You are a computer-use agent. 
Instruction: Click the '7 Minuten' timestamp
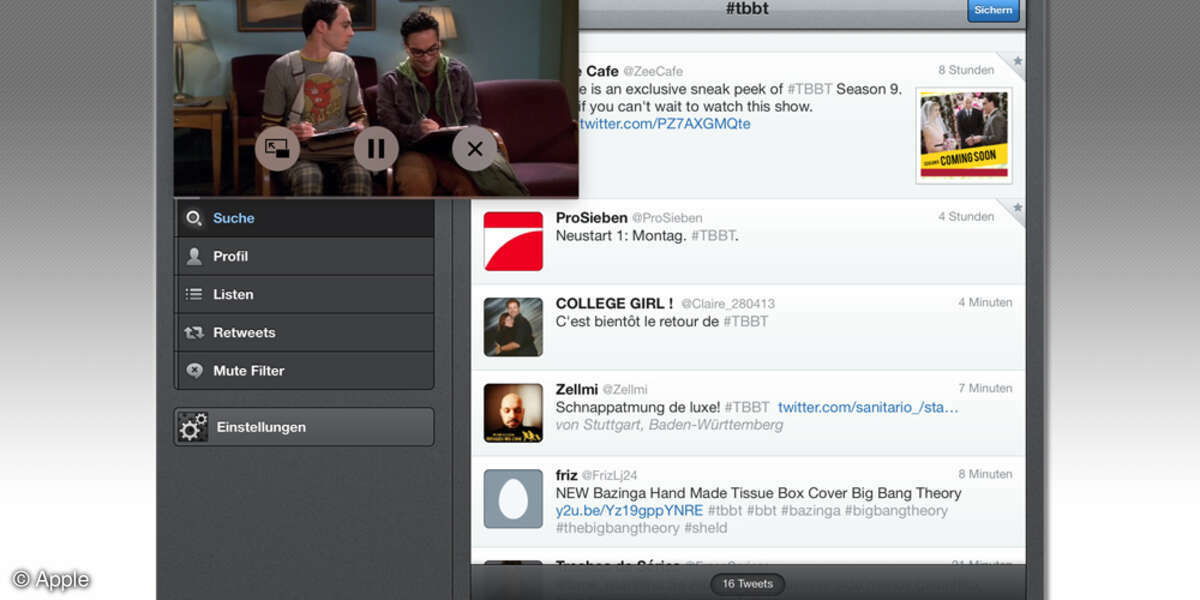click(x=985, y=388)
